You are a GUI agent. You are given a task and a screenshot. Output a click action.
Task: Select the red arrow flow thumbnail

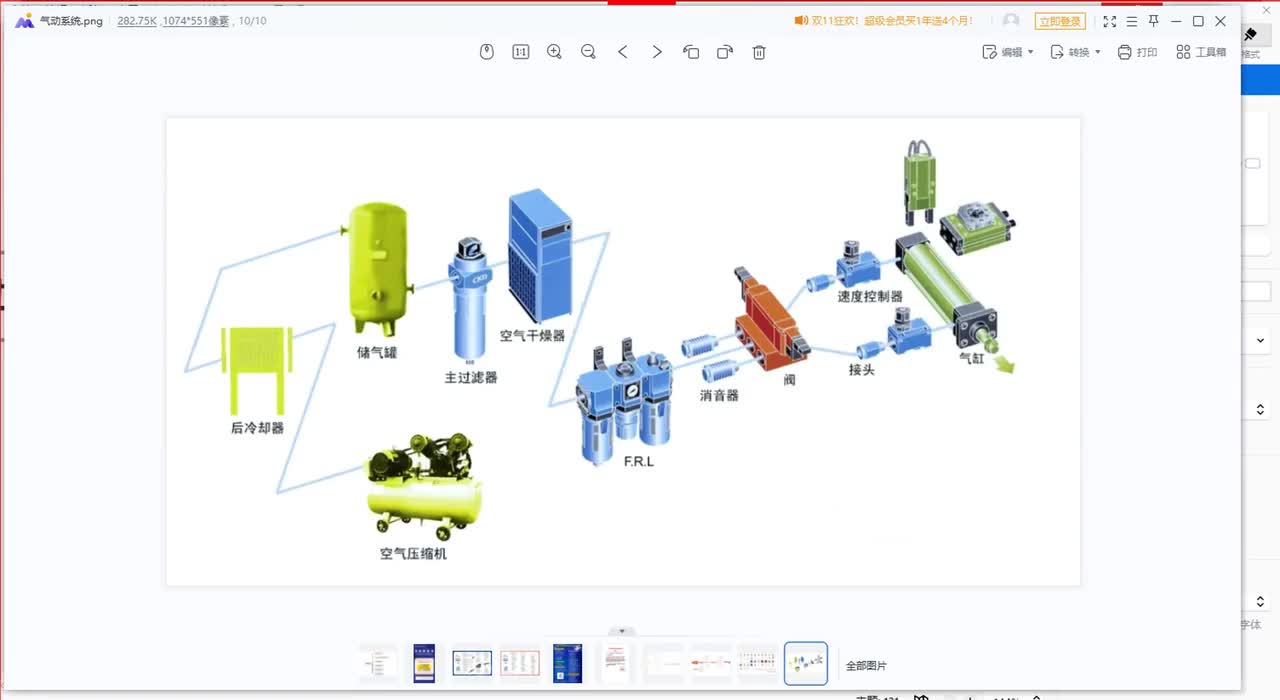click(x=711, y=663)
